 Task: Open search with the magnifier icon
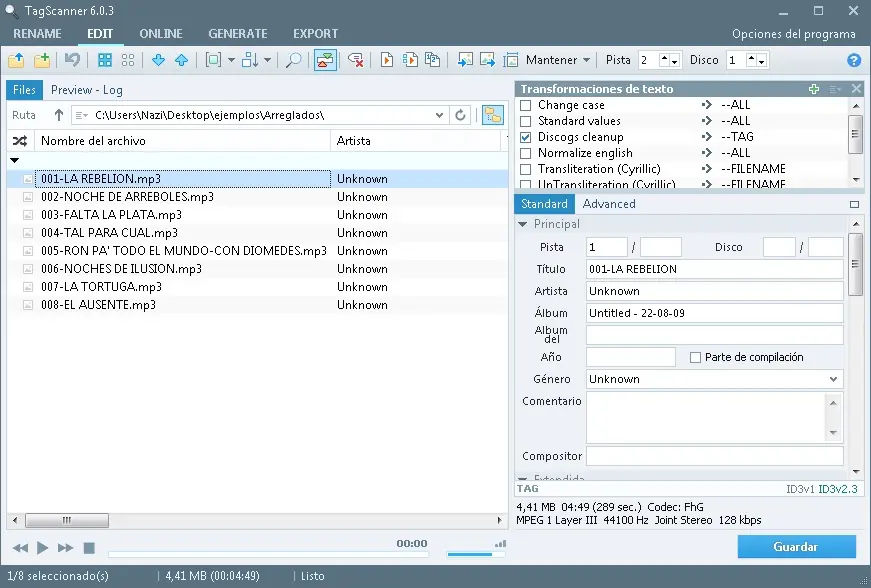293,60
